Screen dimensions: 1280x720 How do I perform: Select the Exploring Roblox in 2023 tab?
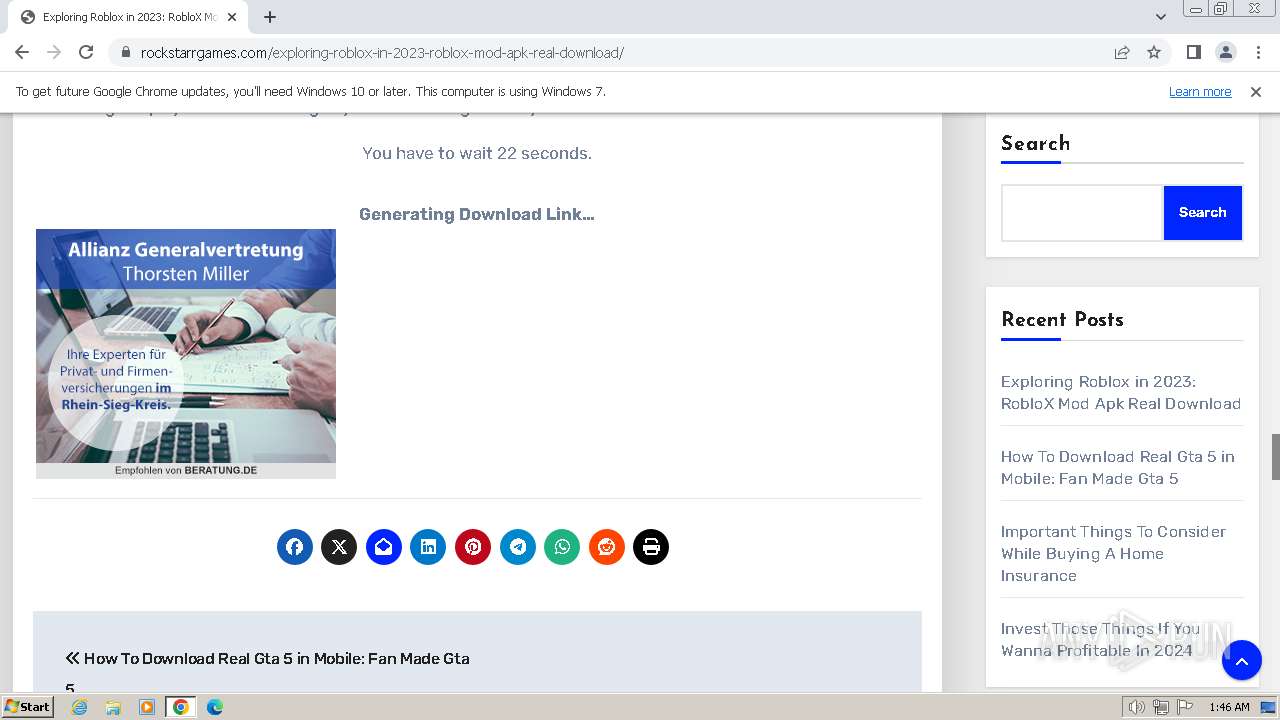pos(129,17)
